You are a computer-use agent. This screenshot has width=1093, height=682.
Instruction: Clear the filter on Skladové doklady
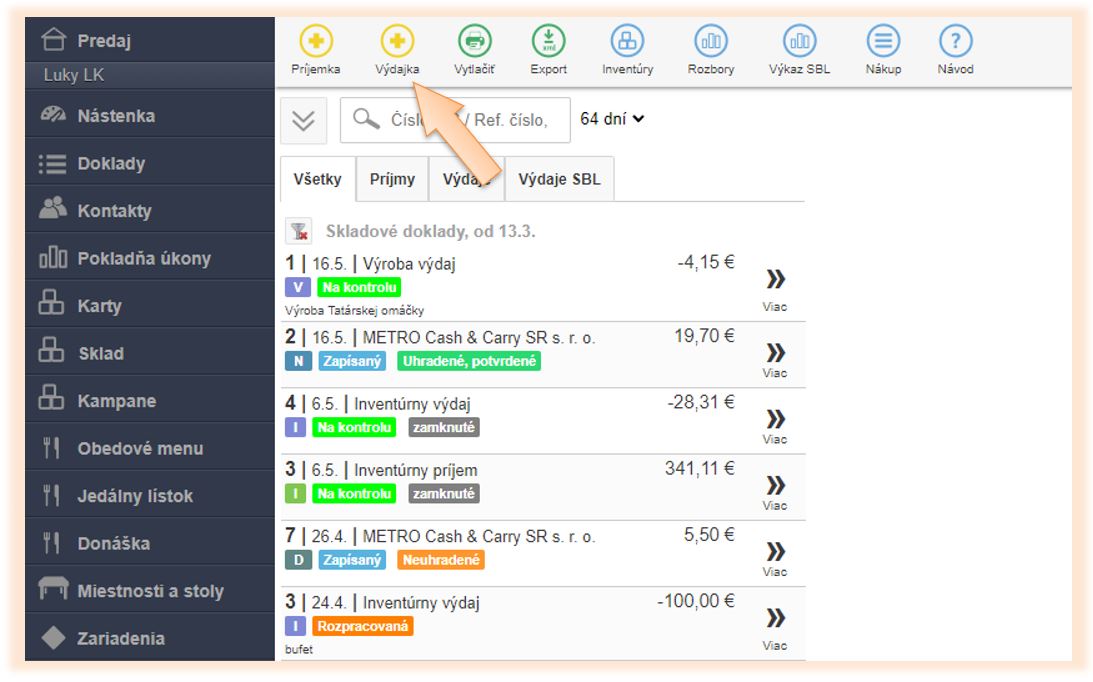(298, 232)
